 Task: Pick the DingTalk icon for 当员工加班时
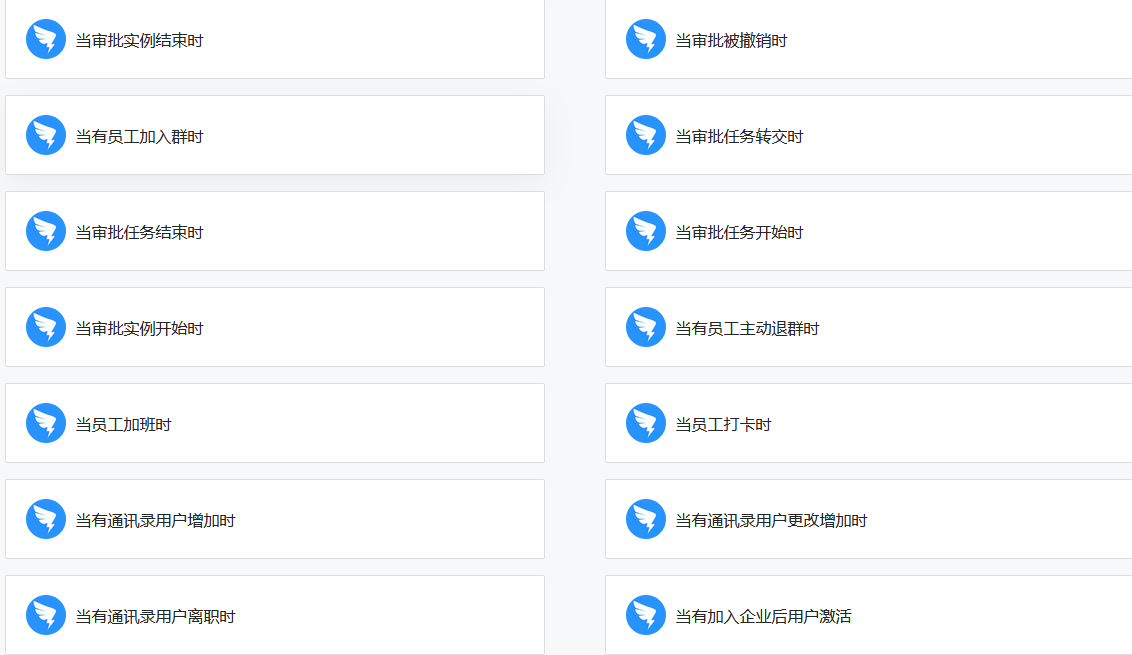45,423
